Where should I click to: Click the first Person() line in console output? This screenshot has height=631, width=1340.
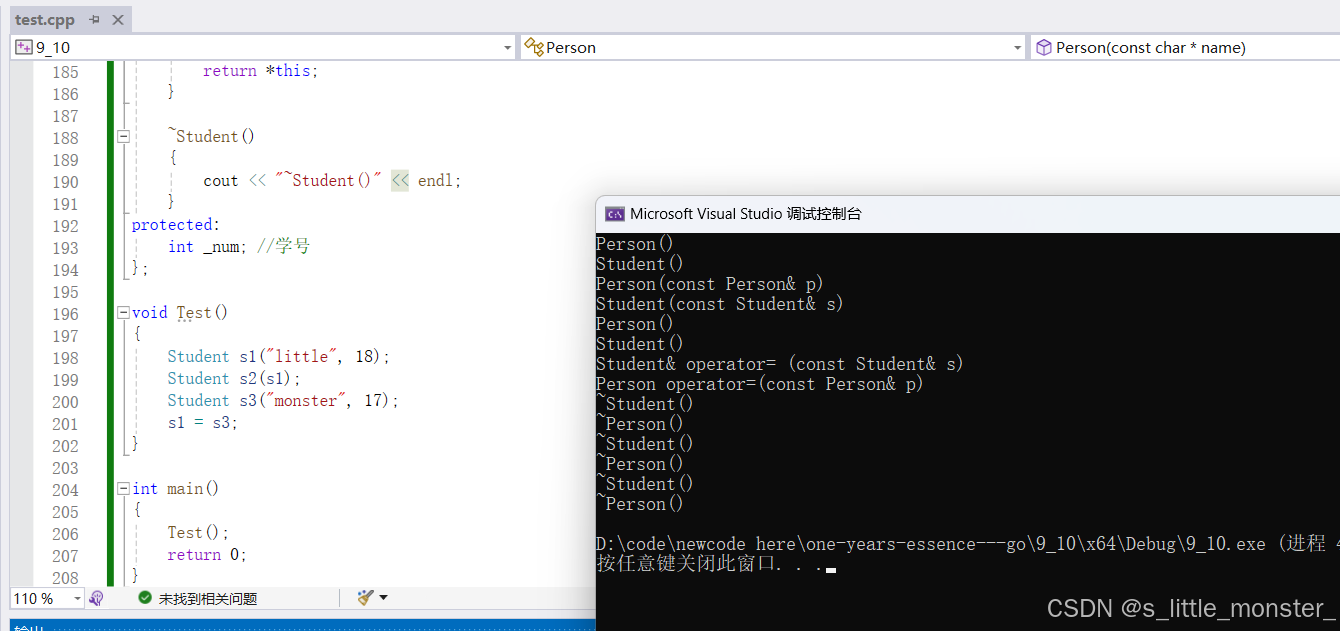coord(635,244)
